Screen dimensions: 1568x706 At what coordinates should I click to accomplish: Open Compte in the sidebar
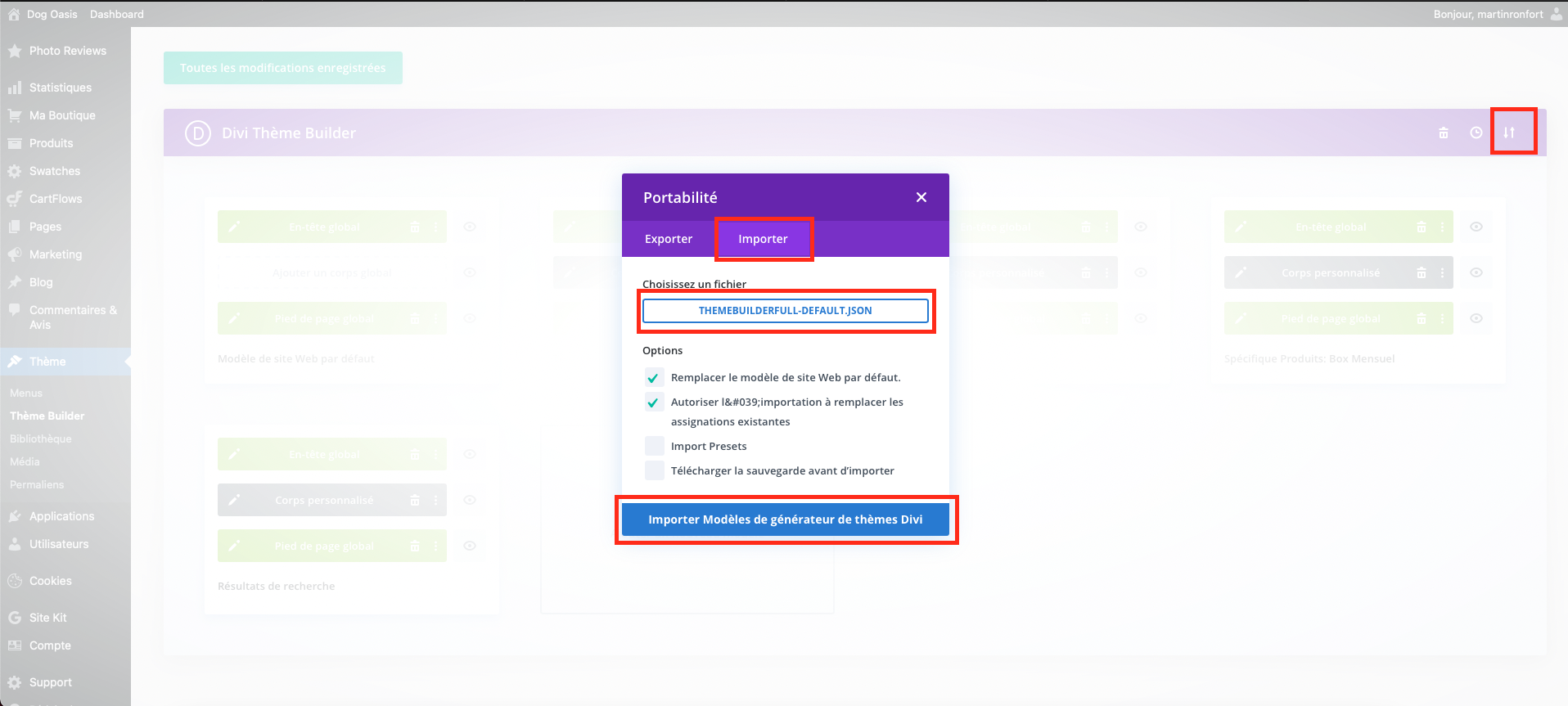coord(50,645)
